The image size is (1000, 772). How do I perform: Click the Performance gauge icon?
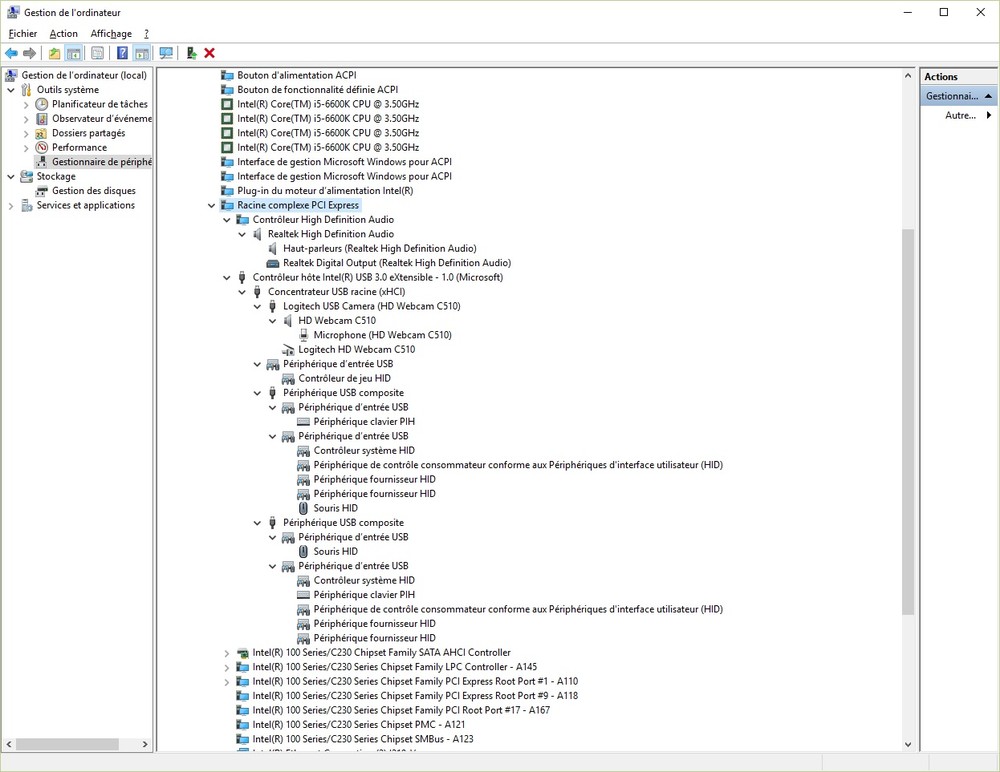[41, 147]
